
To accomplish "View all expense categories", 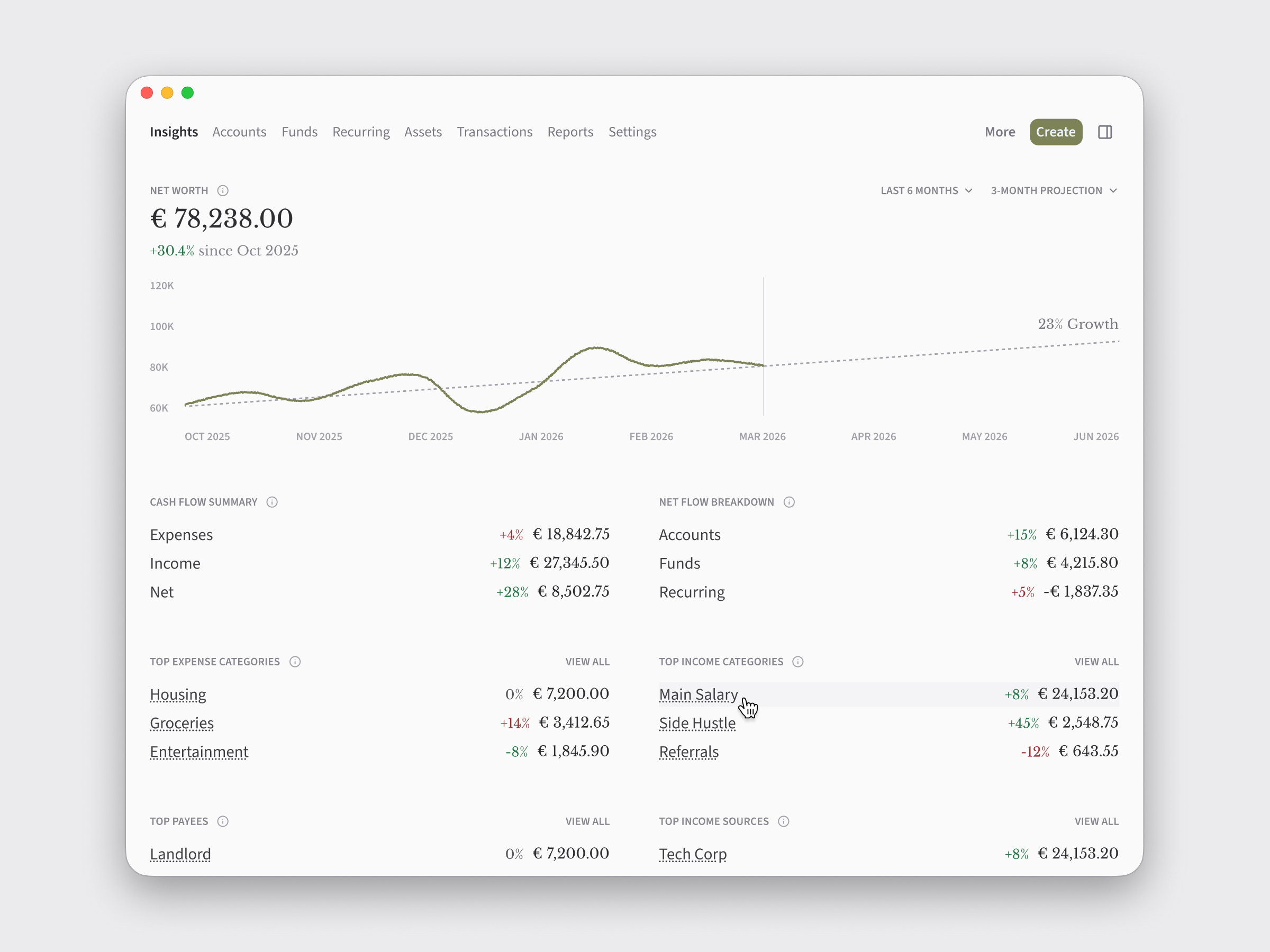I will 587,661.
